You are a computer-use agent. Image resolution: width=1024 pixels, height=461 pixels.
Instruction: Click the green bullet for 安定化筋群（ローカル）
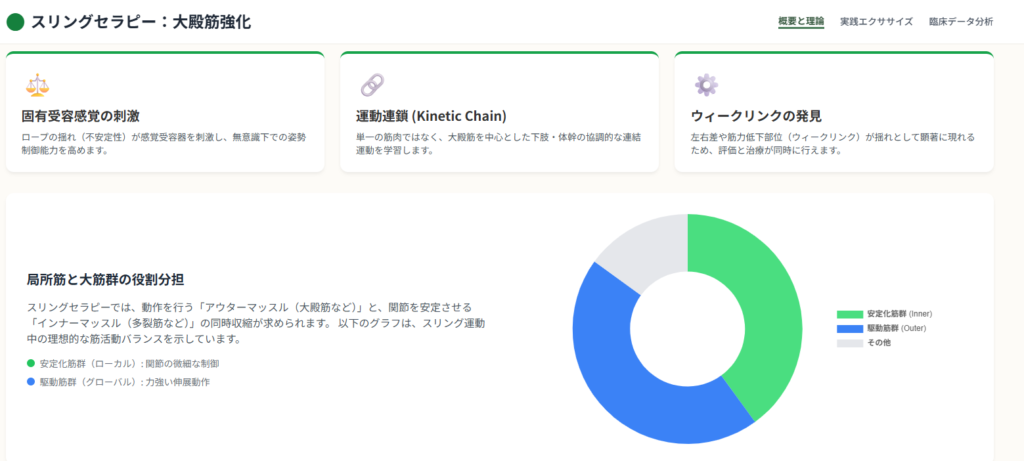point(31,363)
